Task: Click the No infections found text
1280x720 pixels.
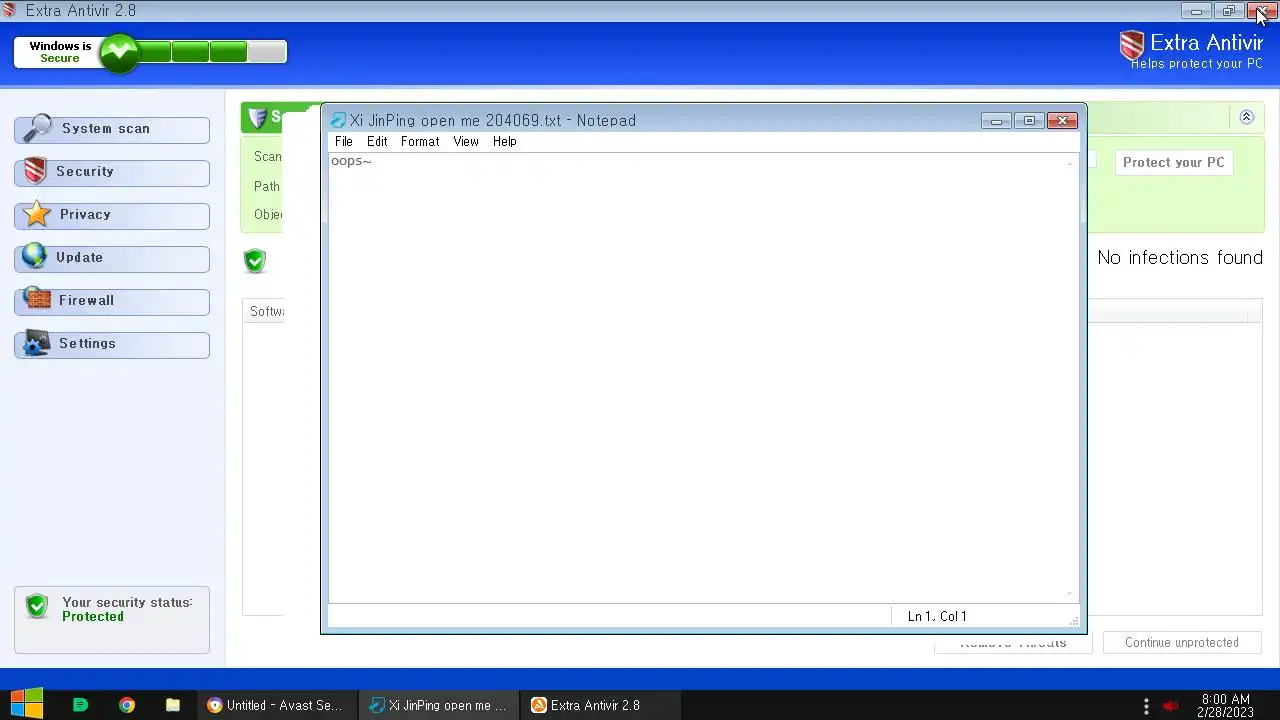Action: 1180,258
